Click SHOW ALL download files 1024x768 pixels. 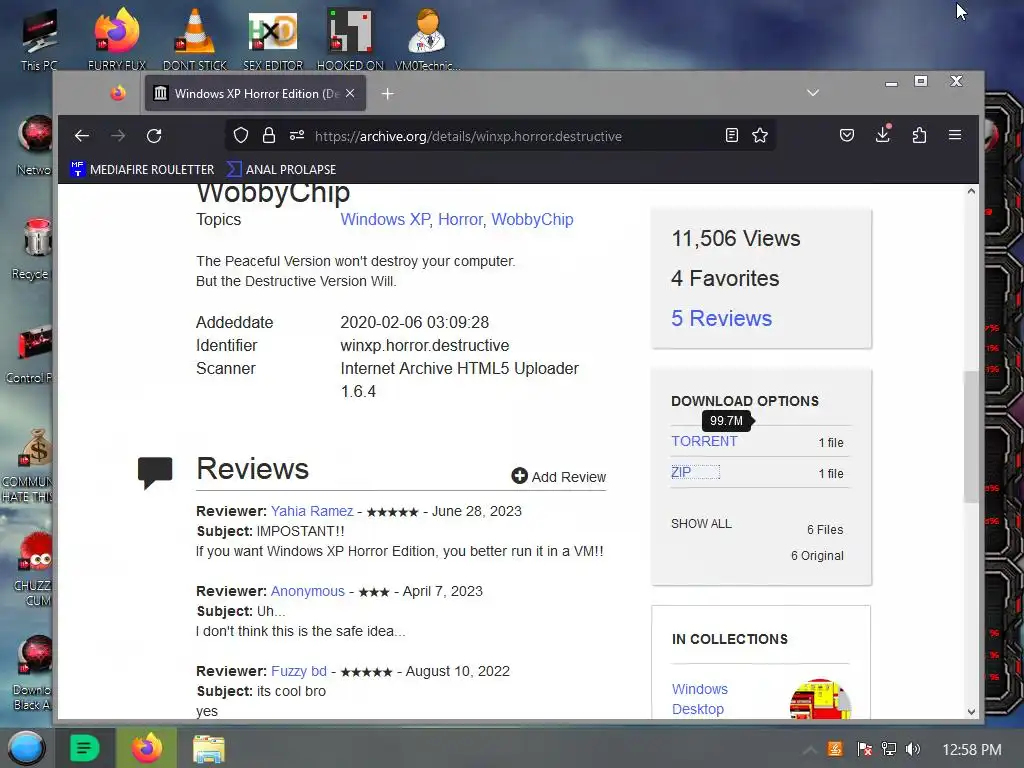(701, 524)
